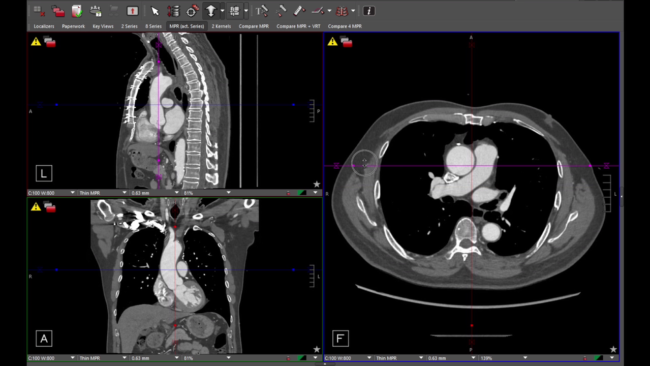Click the stack scroll tool icon
The width and height of the screenshot is (650, 366).
[173, 11]
